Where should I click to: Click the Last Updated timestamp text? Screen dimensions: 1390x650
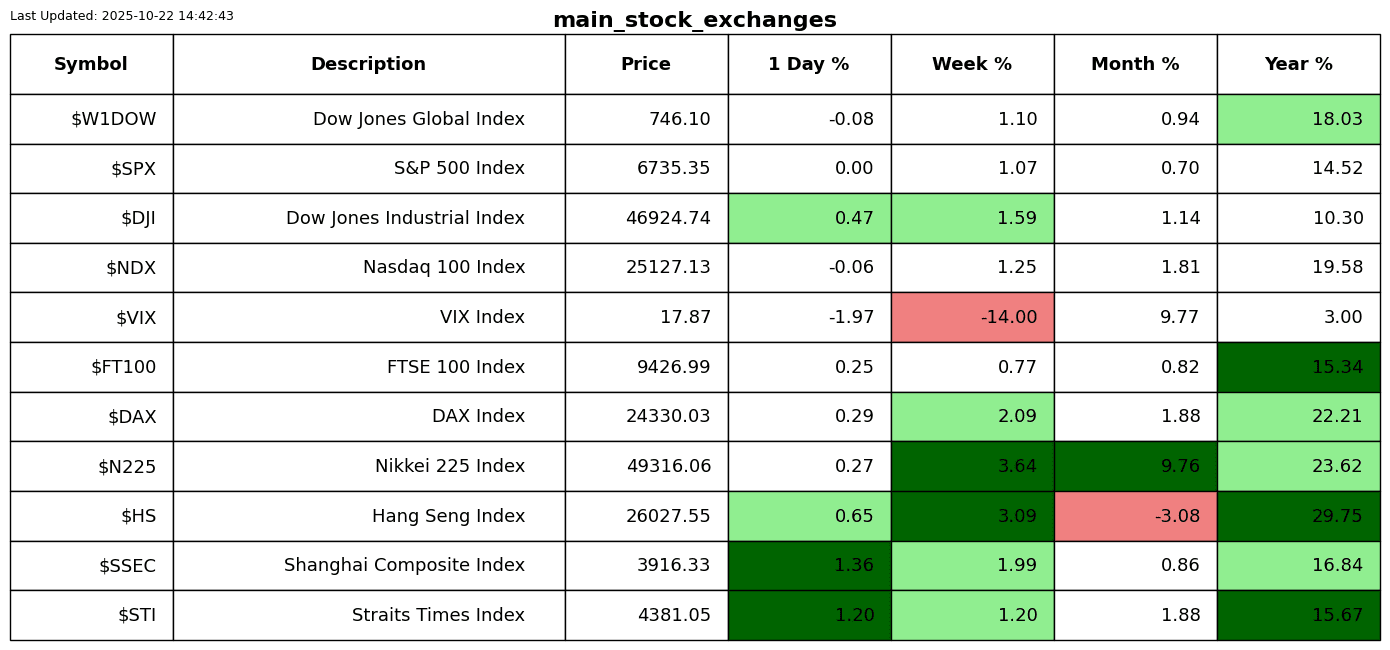122,16
